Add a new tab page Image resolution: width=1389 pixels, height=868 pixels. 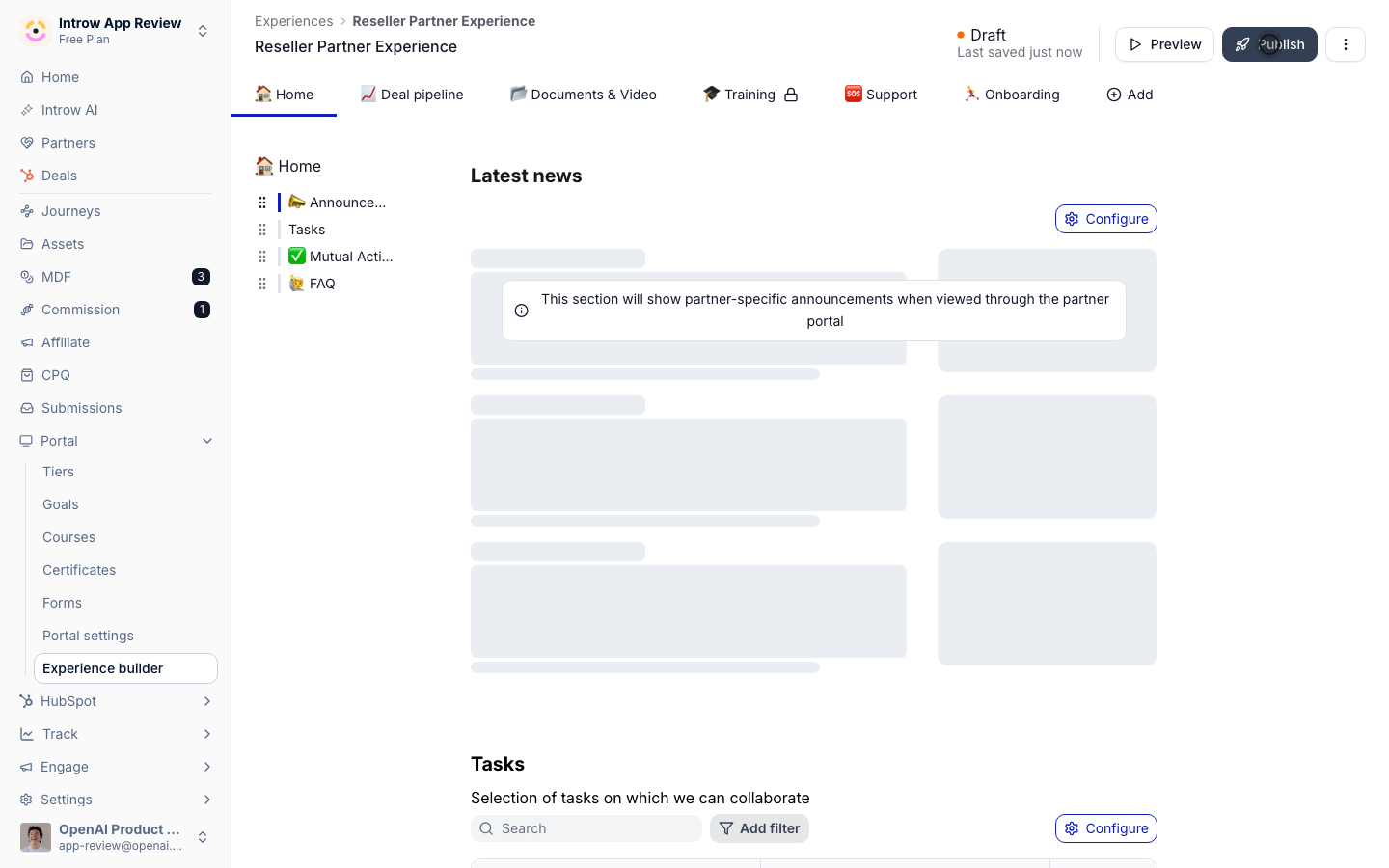[x=1130, y=95]
